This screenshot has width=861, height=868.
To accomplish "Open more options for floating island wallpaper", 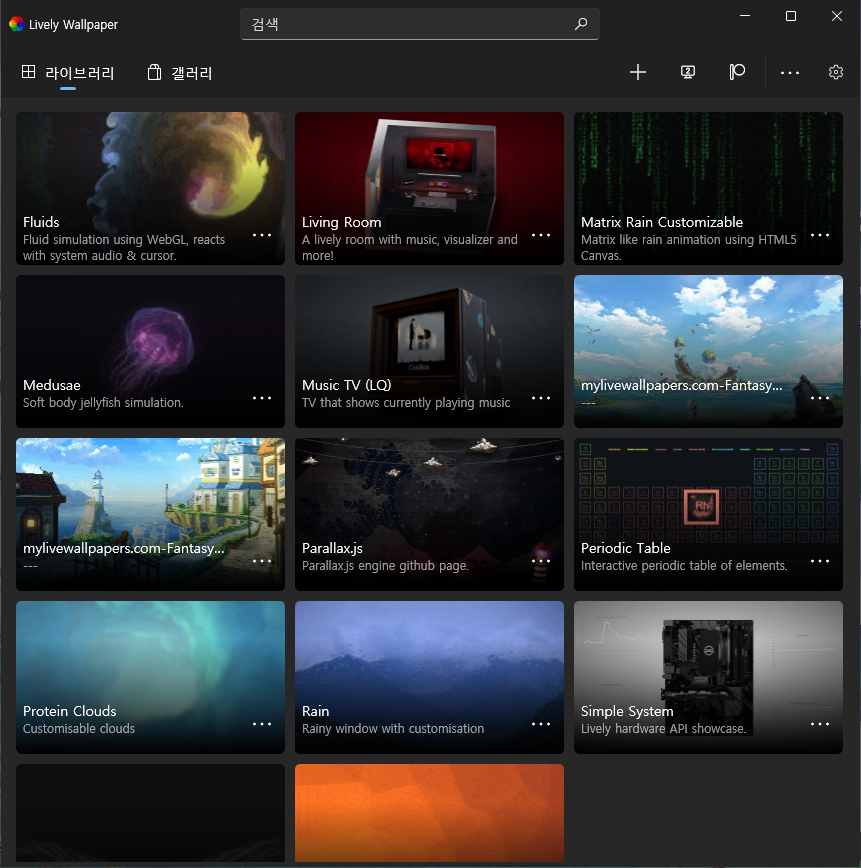I will [x=820, y=398].
